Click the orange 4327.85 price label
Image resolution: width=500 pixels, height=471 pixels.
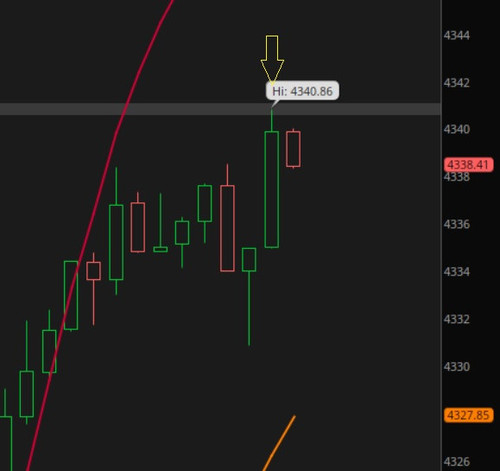tap(468, 415)
